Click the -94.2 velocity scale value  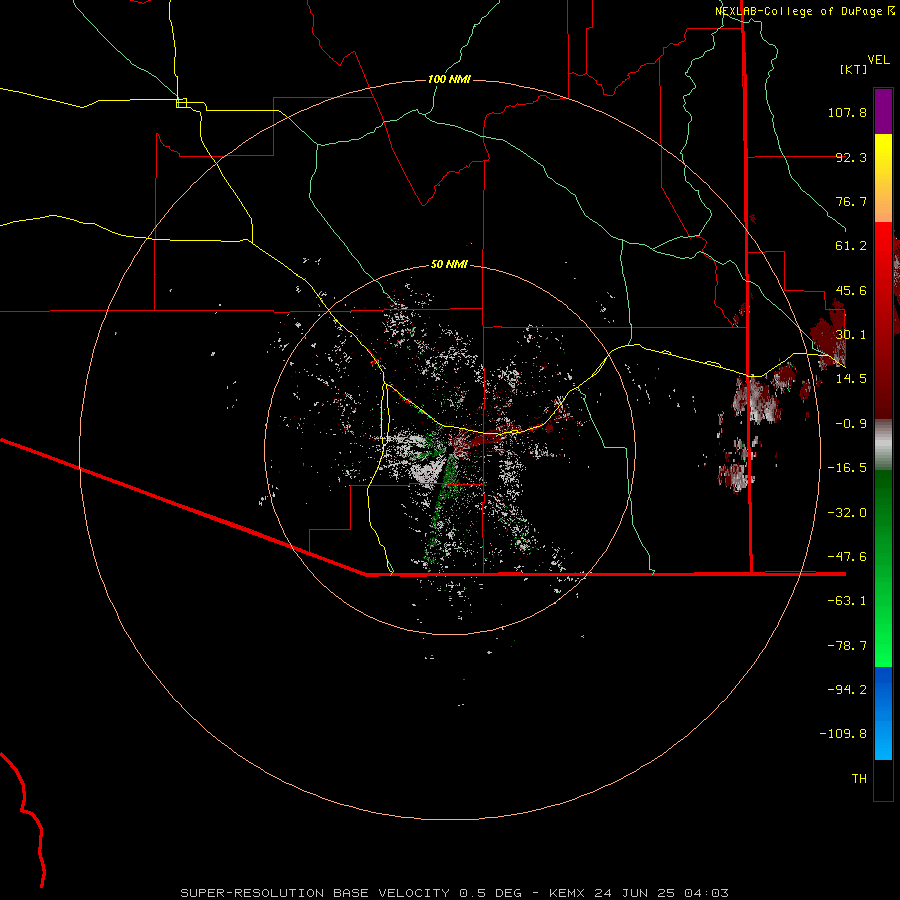tap(847, 690)
